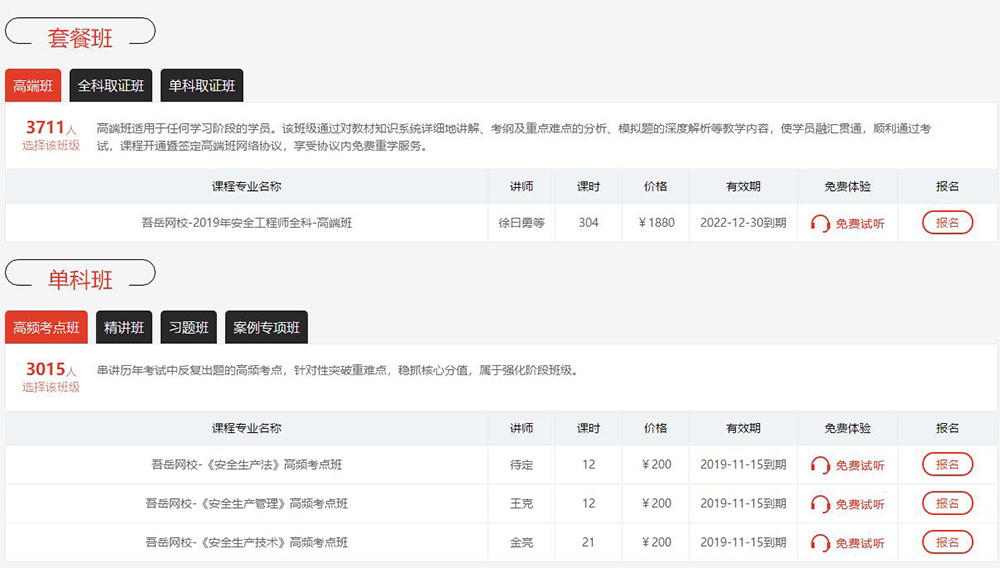The height and width of the screenshot is (568, 1000).
Task: Click course name 吾岳网校-《安全生产技术》高频考点班
Action: point(247,542)
